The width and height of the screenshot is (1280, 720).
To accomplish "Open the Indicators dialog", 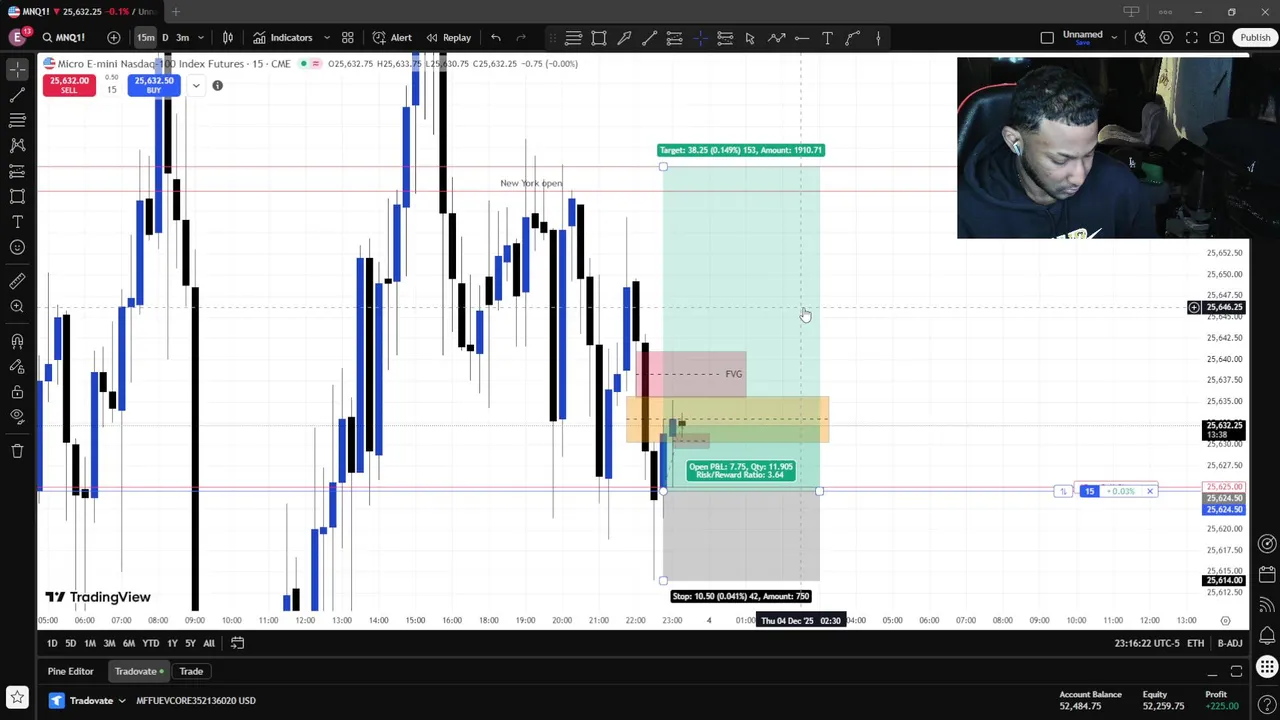I will (283, 37).
